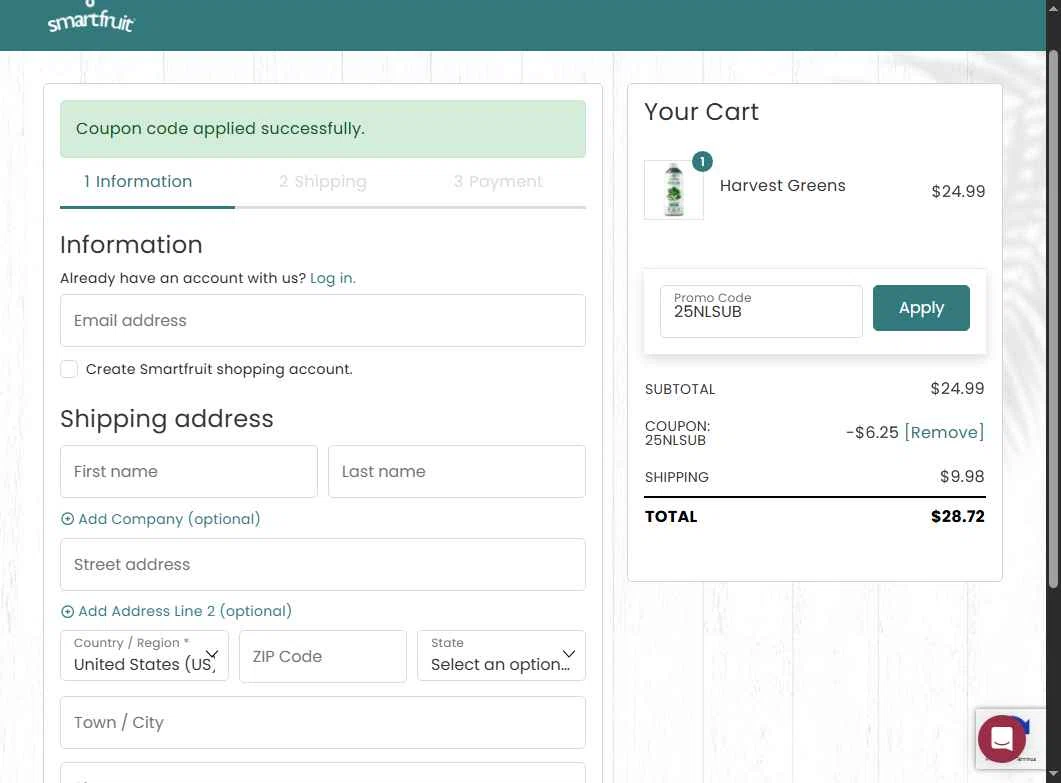This screenshot has width=1061, height=783.
Task: Open the Smartfruit logo home link
Action: 91,18
